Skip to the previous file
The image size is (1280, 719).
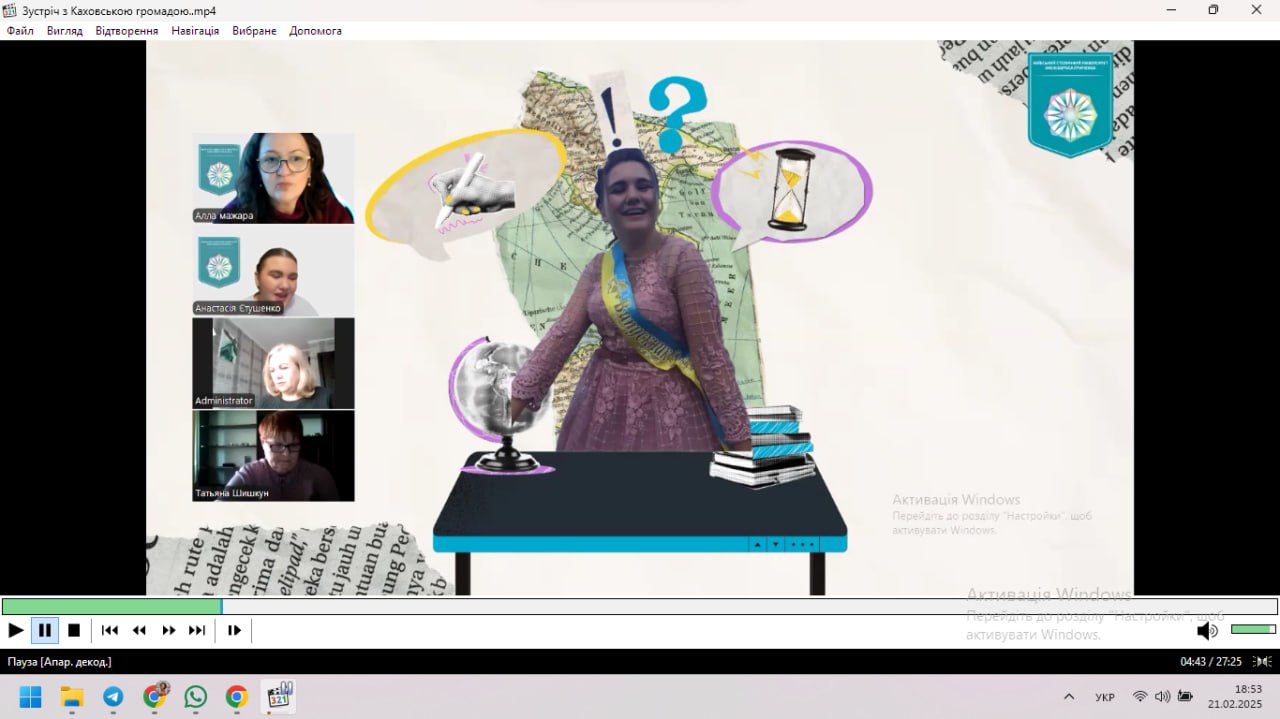[110, 630]
